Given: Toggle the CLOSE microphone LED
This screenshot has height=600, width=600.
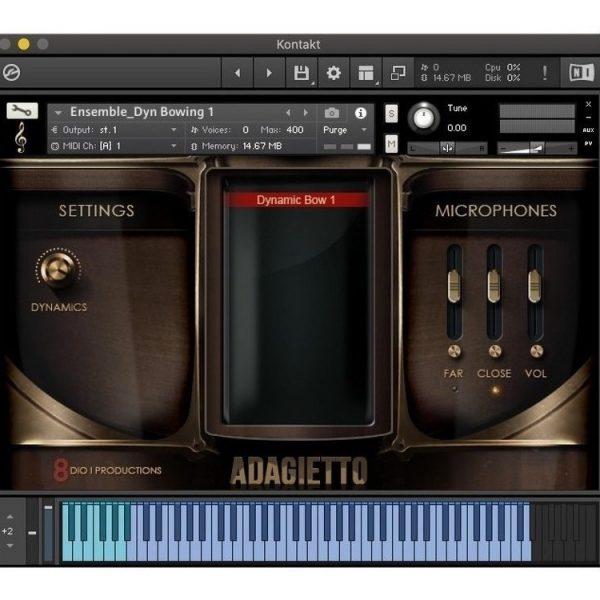Looking at the screenshot, I should tap(495, 390).
